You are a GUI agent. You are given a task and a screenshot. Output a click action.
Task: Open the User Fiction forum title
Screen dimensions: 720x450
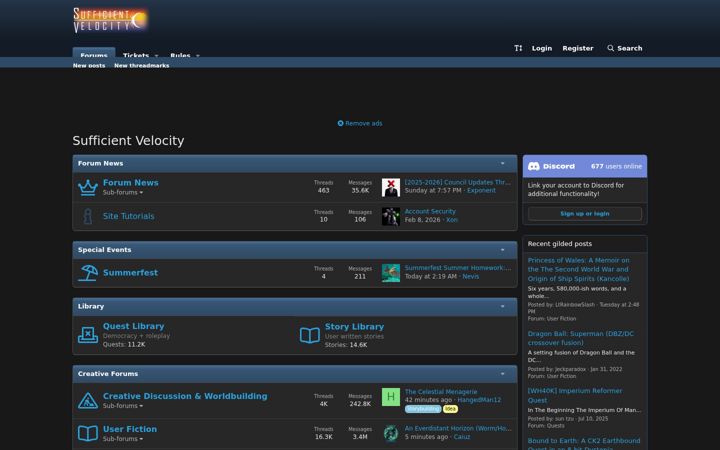129,429
